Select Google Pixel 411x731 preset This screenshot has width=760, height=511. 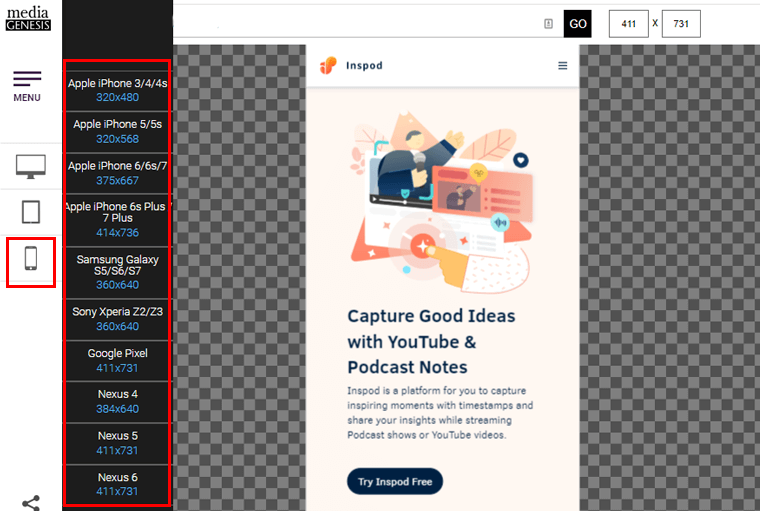117,361
